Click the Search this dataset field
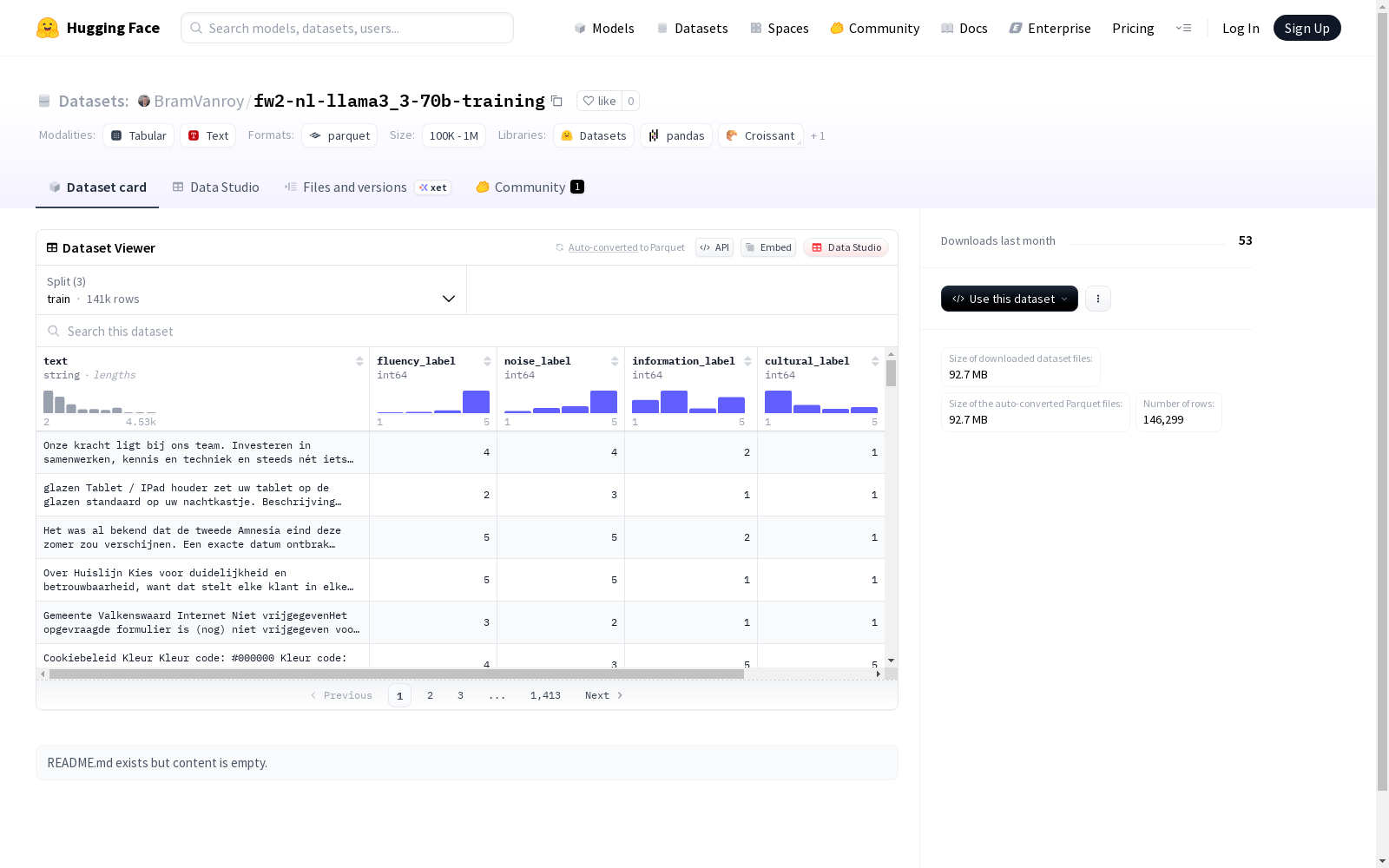Viewport: 1389px width, 868px height. coord(467,331)
